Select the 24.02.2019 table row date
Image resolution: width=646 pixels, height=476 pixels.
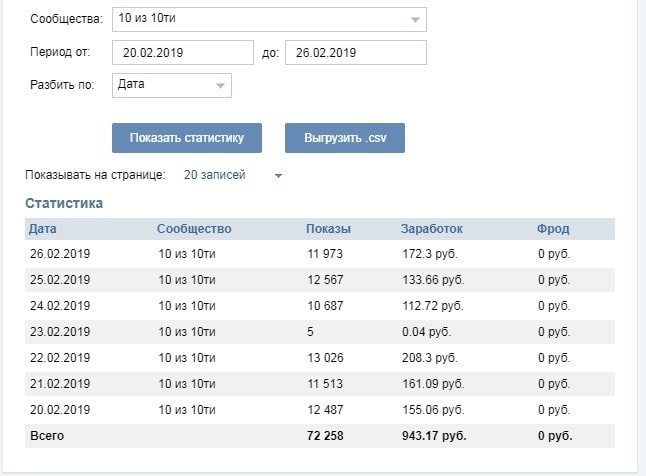60,306
